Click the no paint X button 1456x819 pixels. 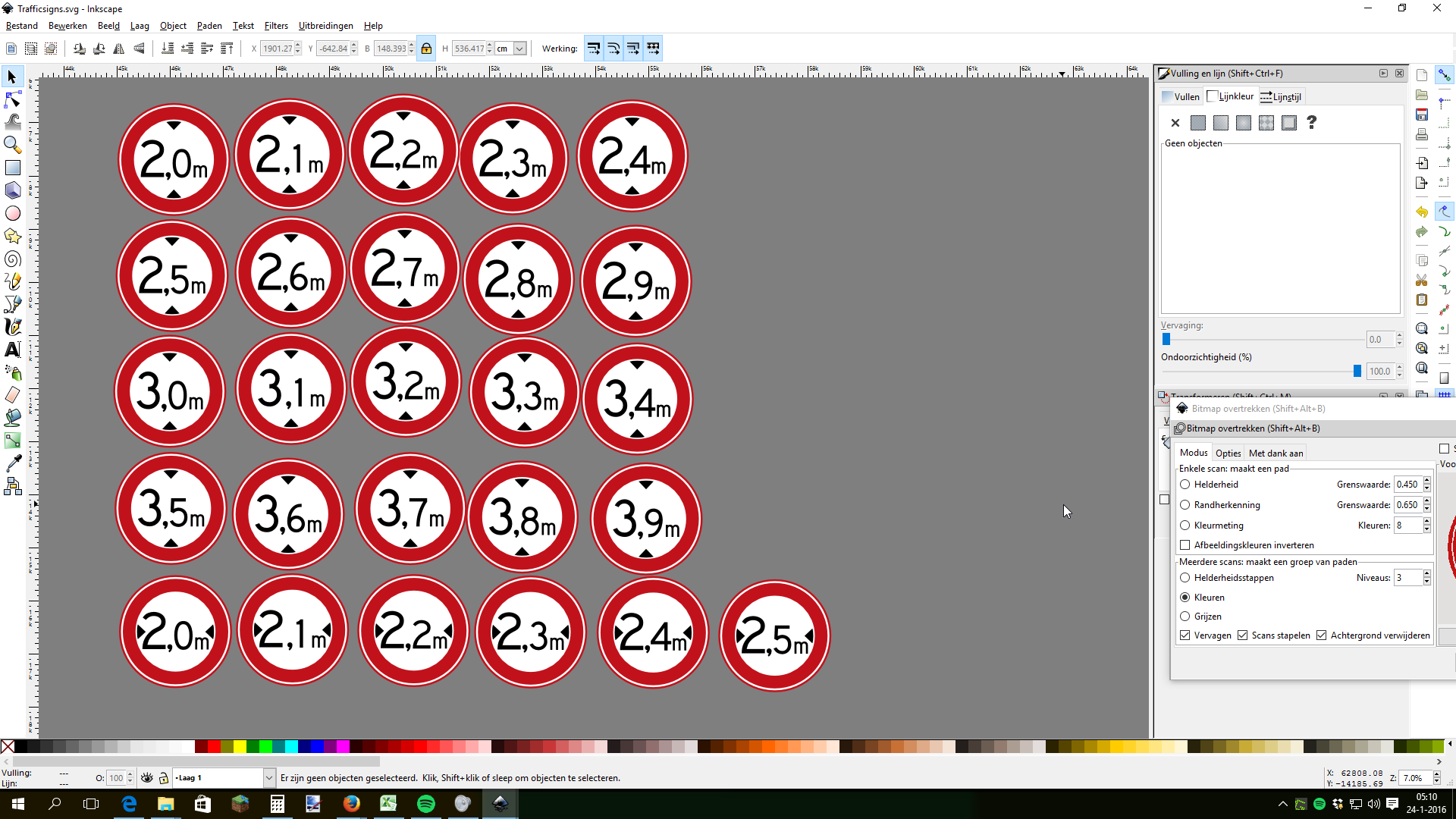(1175, 123)
